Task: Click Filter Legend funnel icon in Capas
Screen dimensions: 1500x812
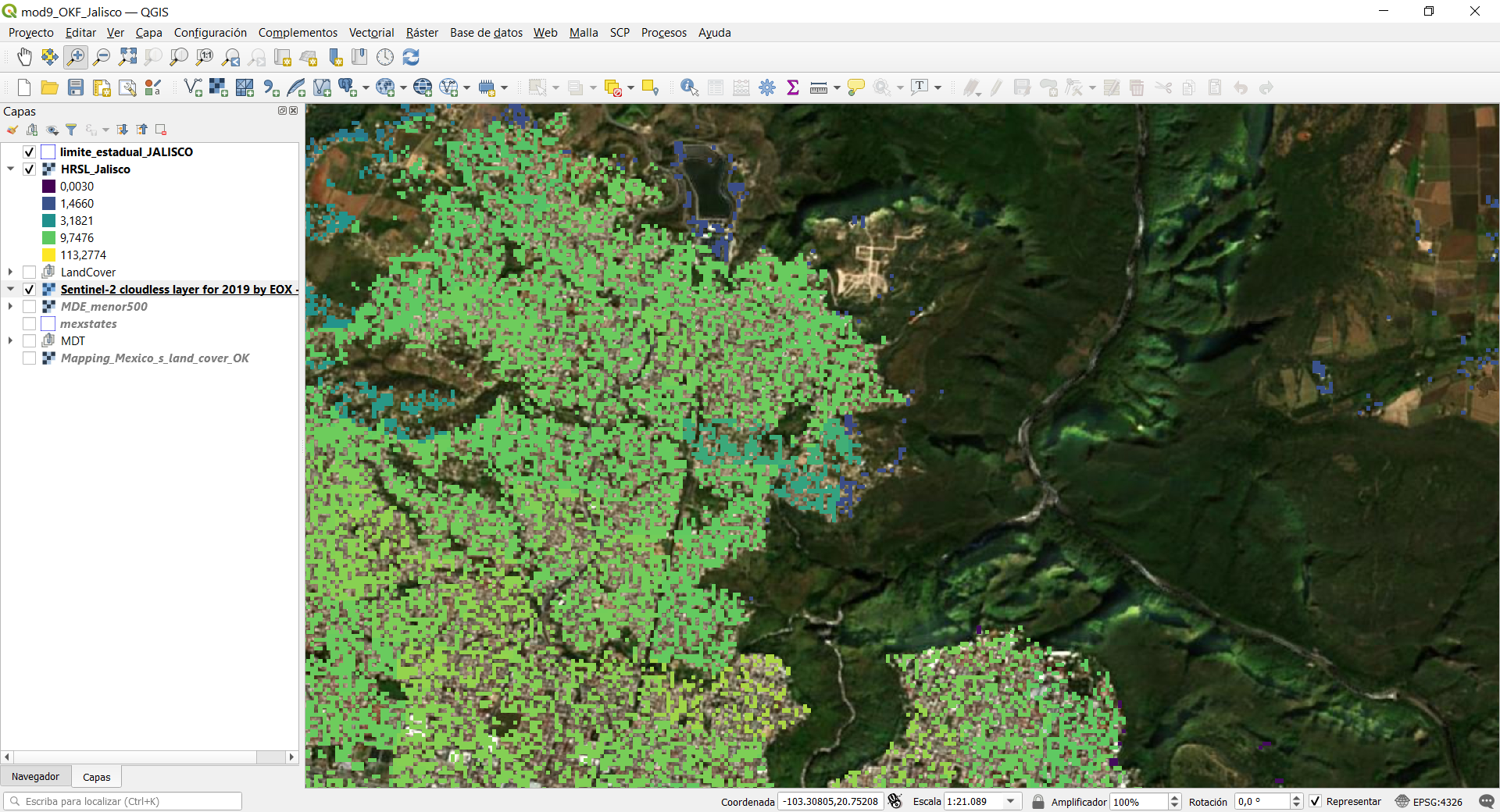Action: (x=71, y=130)
